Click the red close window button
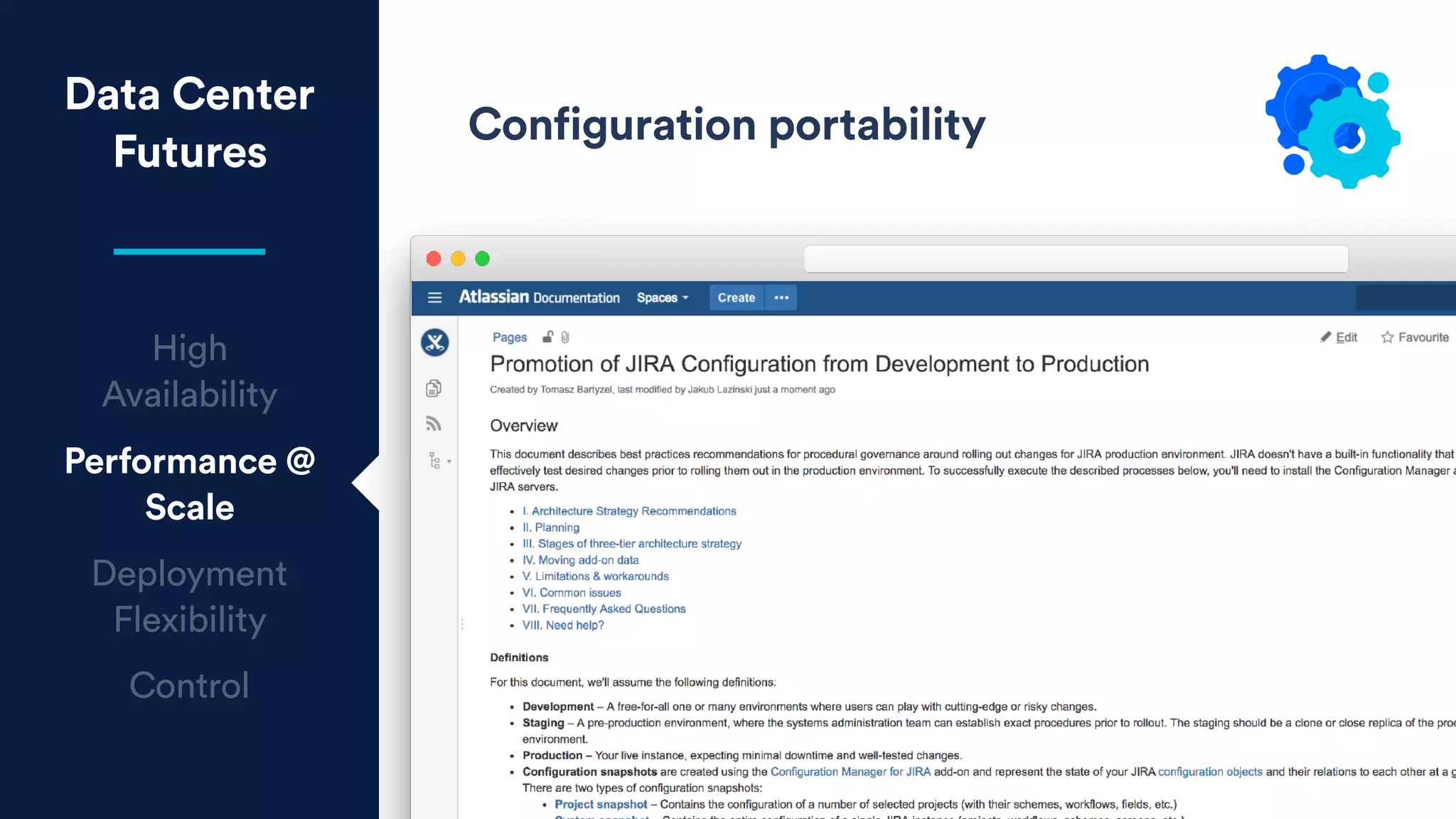Screen dimensions: 1456x819 click(x=434, y=259)
